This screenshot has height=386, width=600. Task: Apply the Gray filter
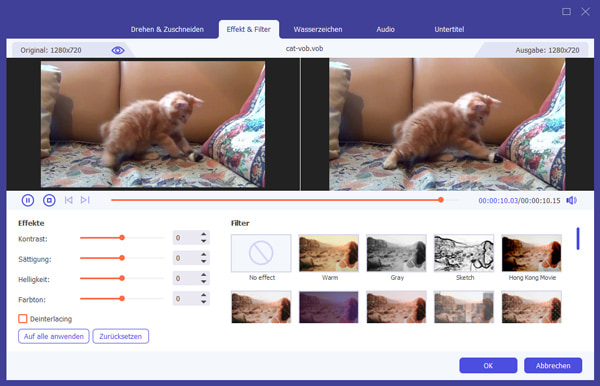pyautogui.click(x=396, y=253)
